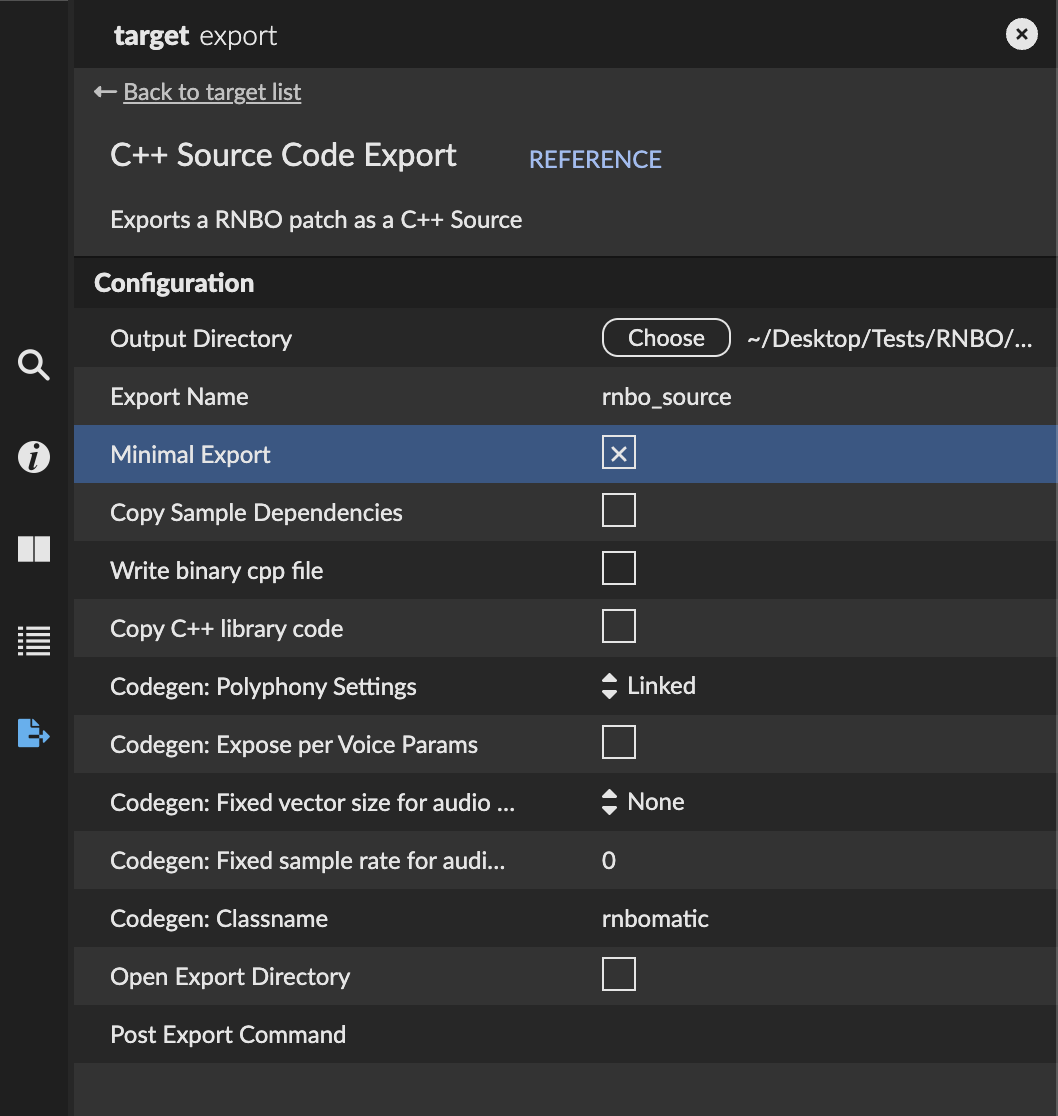Enable Copy Sample Dependencies checkbox
The height and width of the screenshot is (1116, 1058).
(x=618, y=510)
